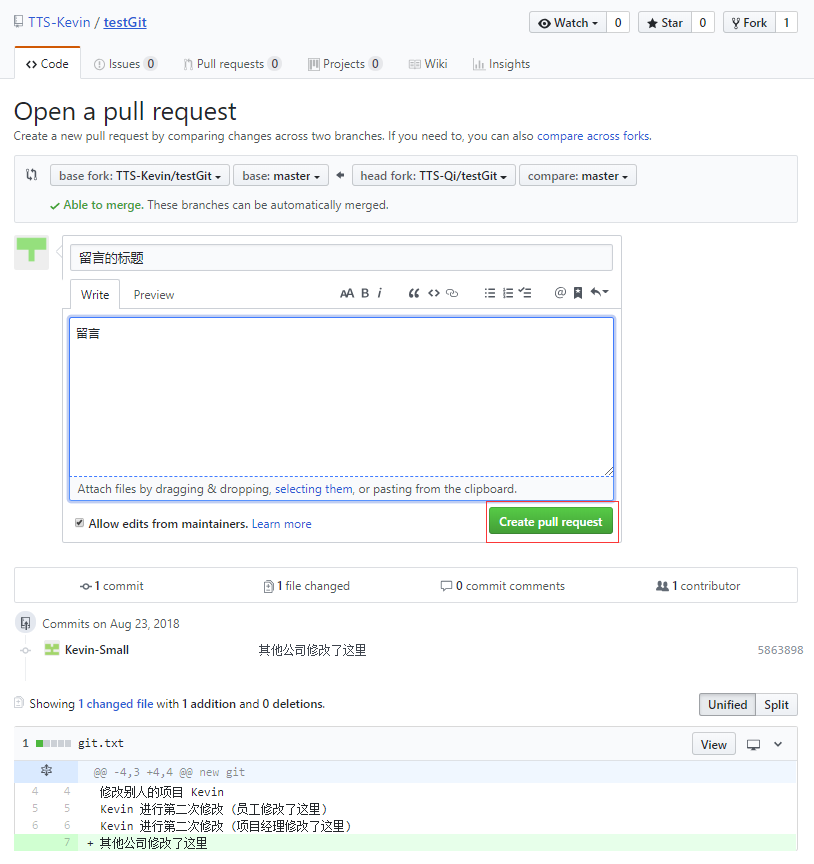Click the Star count 0

[703, 23]
